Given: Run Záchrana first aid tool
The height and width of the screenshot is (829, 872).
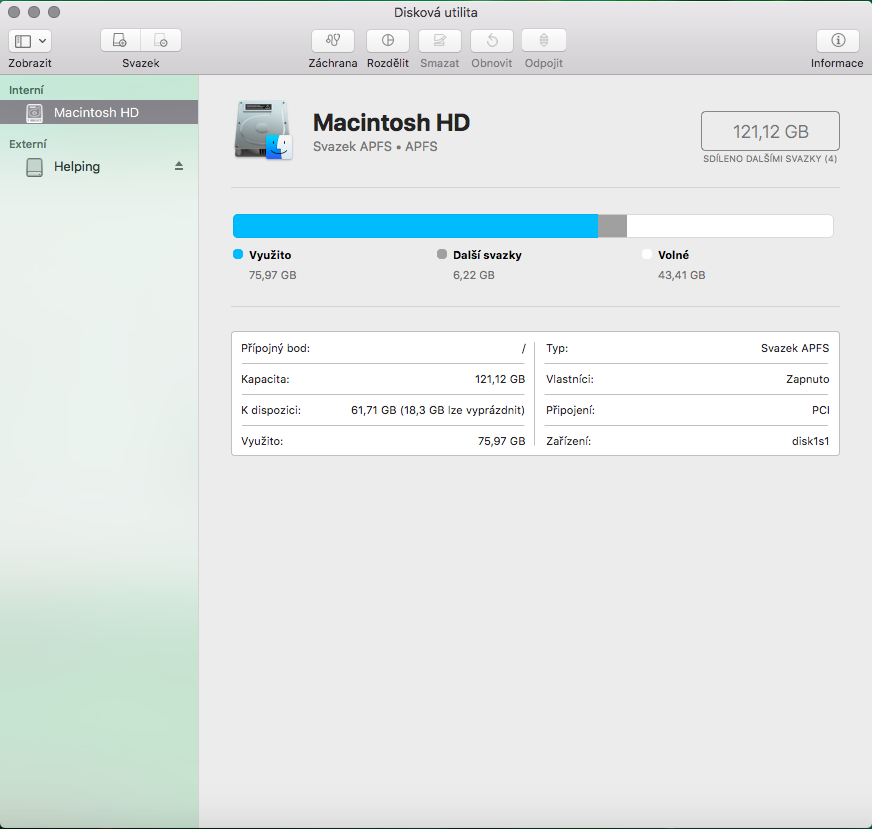Looking at the screenshot, I should coord(333,41).
